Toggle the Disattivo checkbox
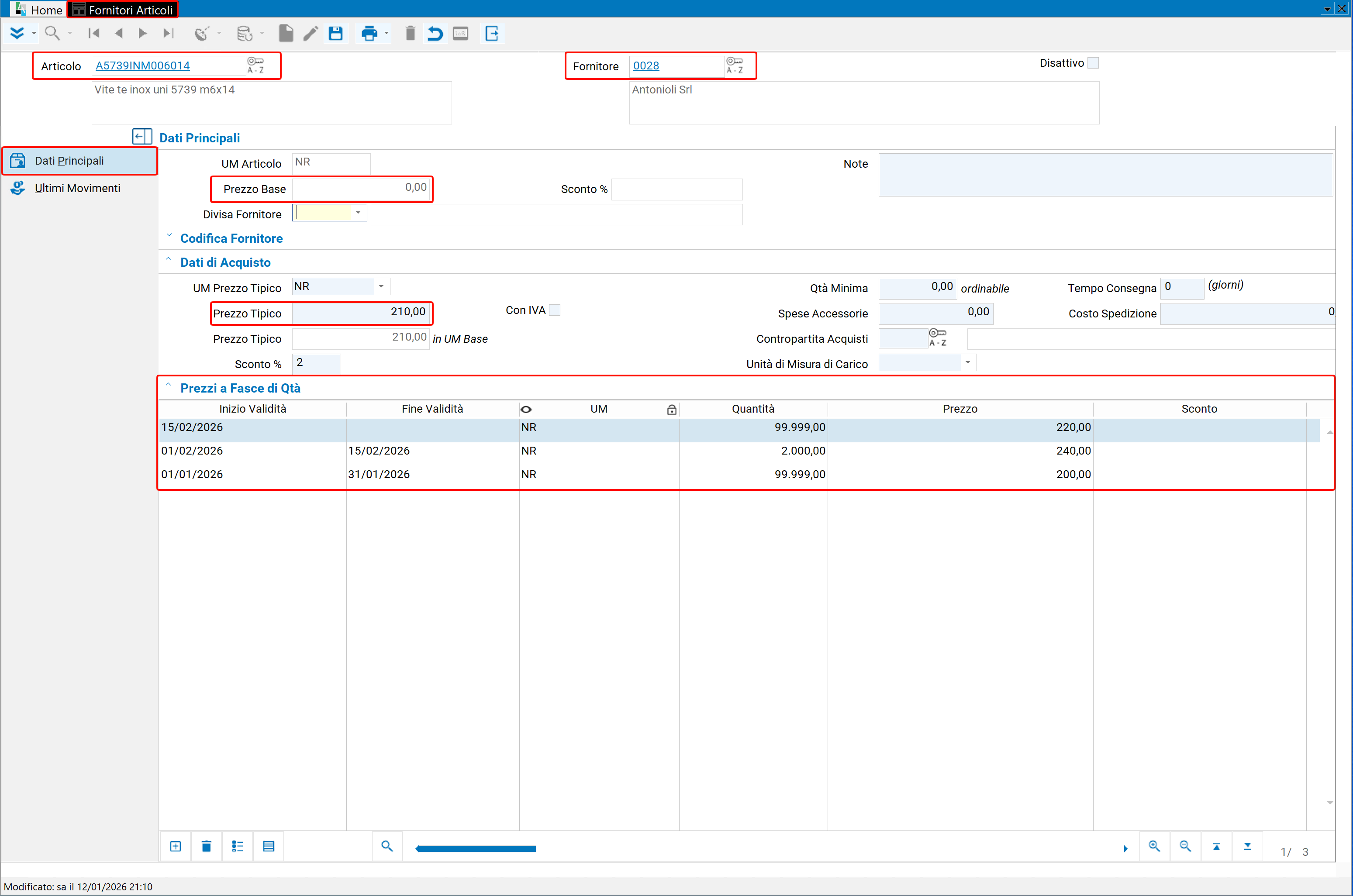 (x=1093, y=63)
